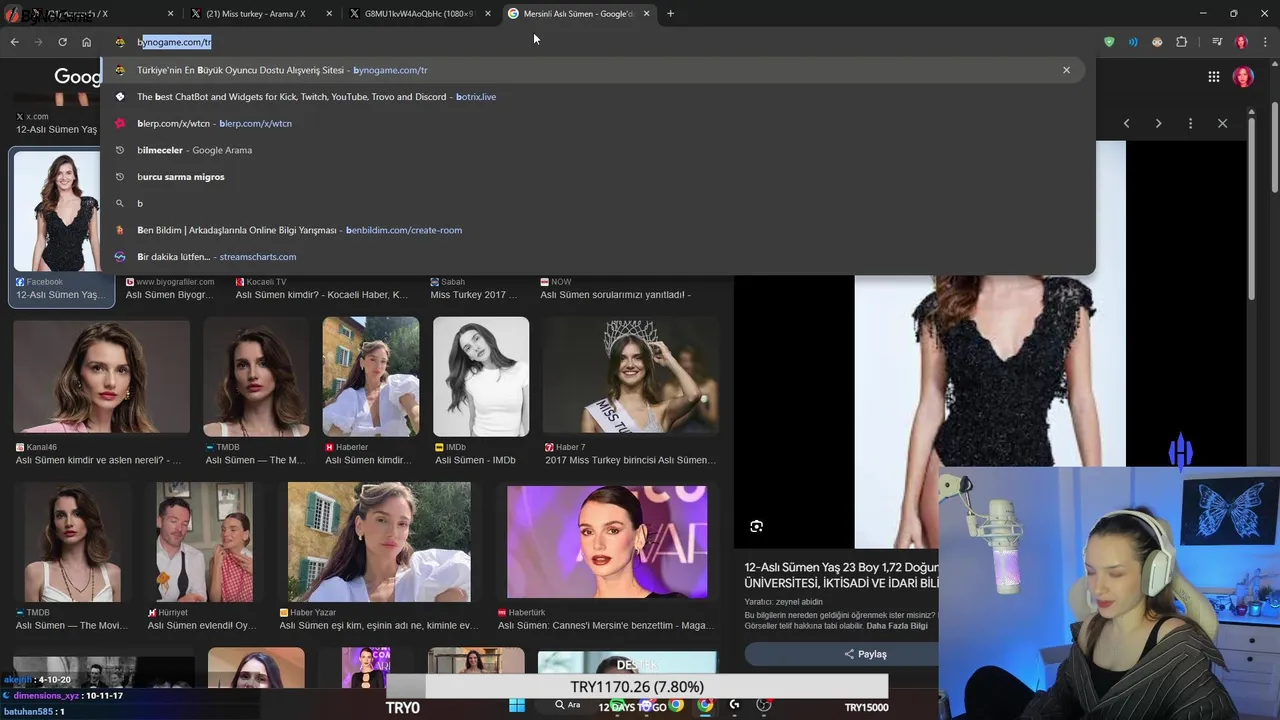Screen dimensions: 1280x720
Task: Switch to the active Chrome taskbar icon
Action: tap(705, 706)
